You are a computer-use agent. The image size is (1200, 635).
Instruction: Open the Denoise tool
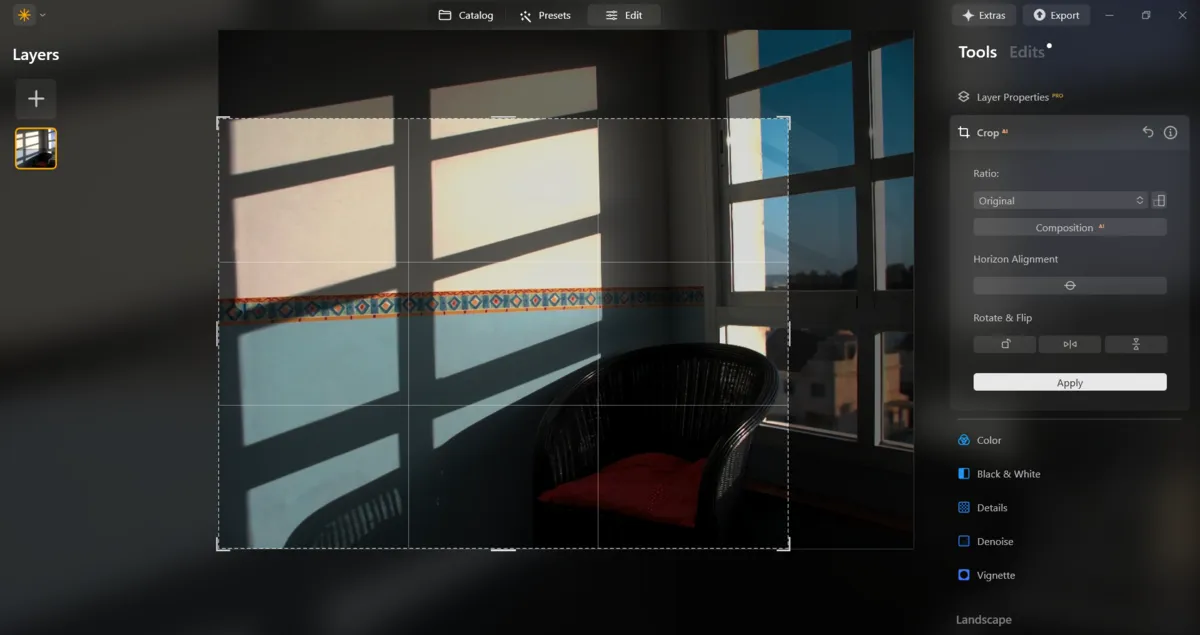996,541
